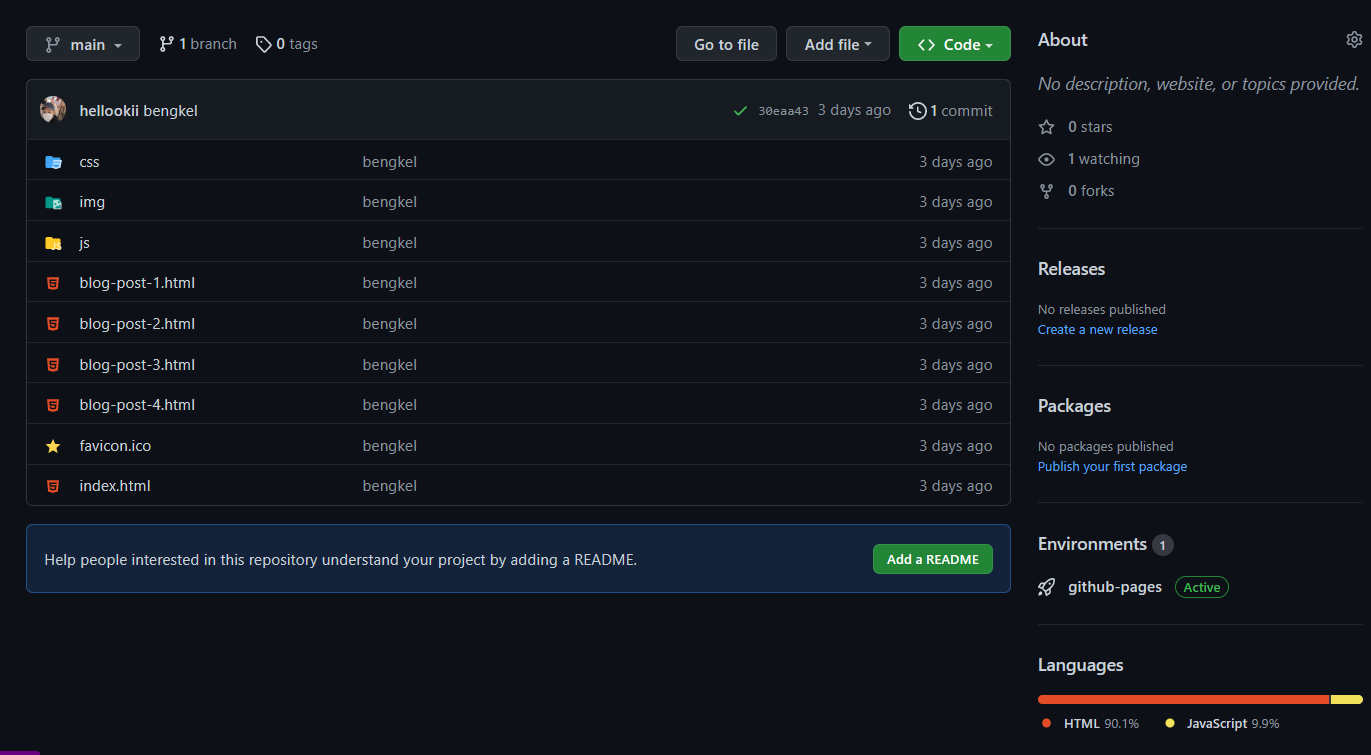Open the main branch dropdown
Screen dimensions: 1371x755
click(x=83, y=44)
